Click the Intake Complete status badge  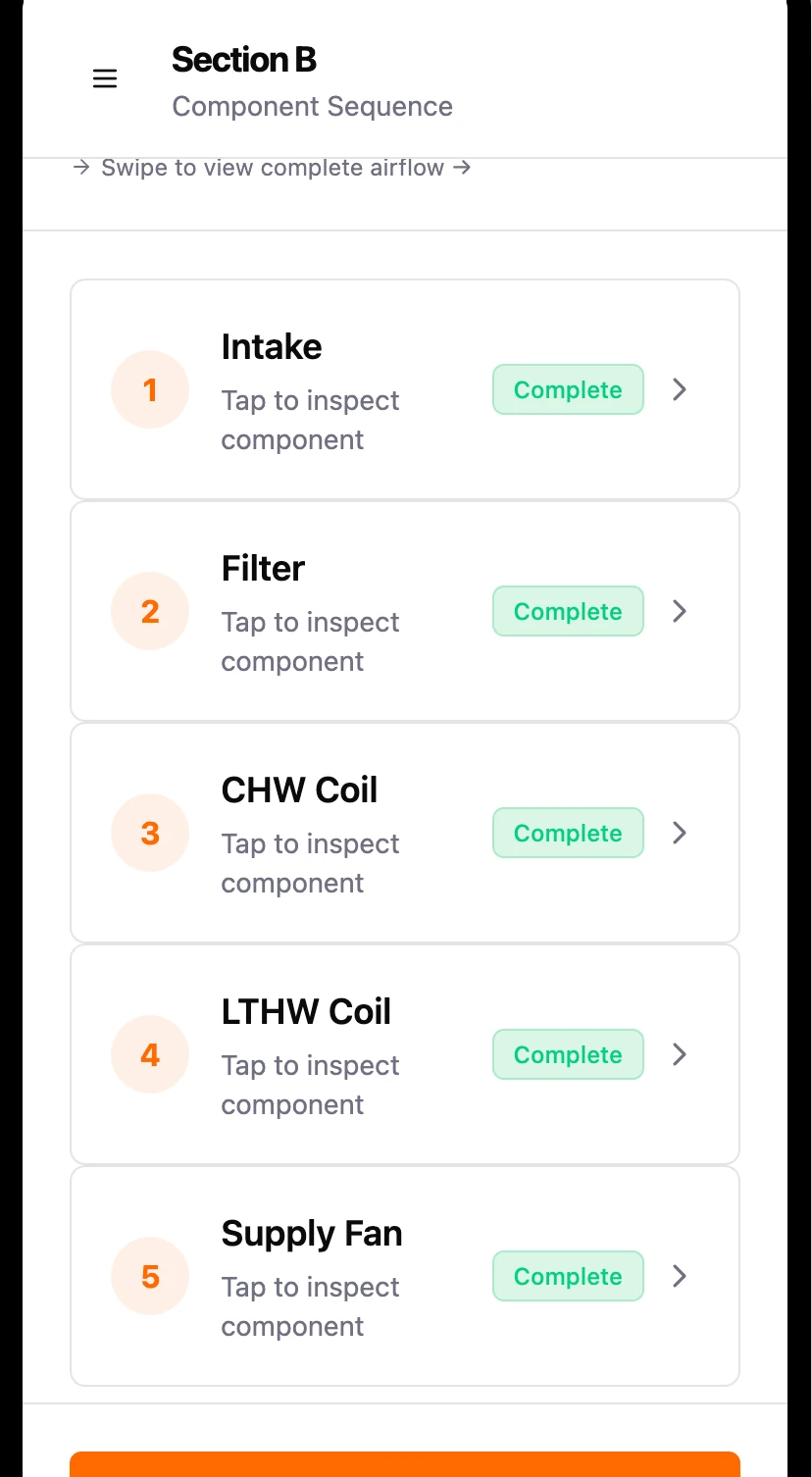tap(568, 390)
